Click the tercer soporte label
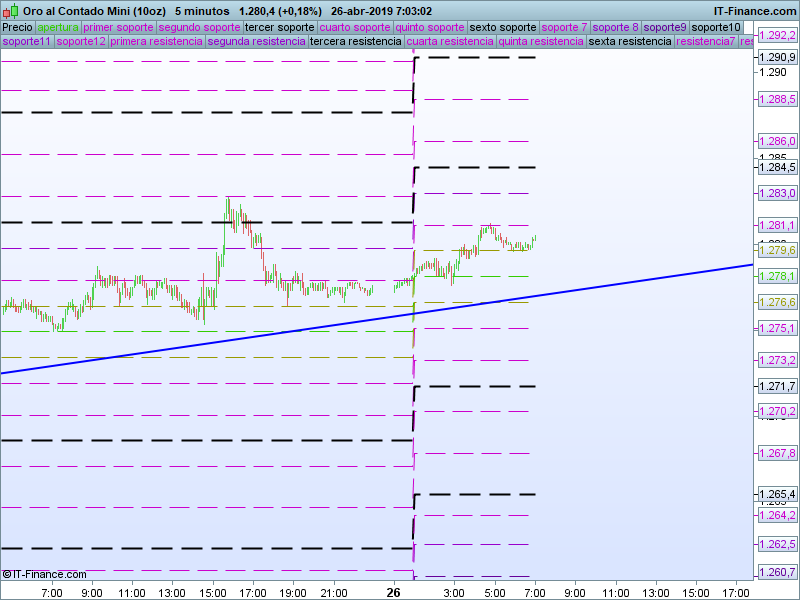The height and width of the screenshot is (600, 800). coord(280,28)
